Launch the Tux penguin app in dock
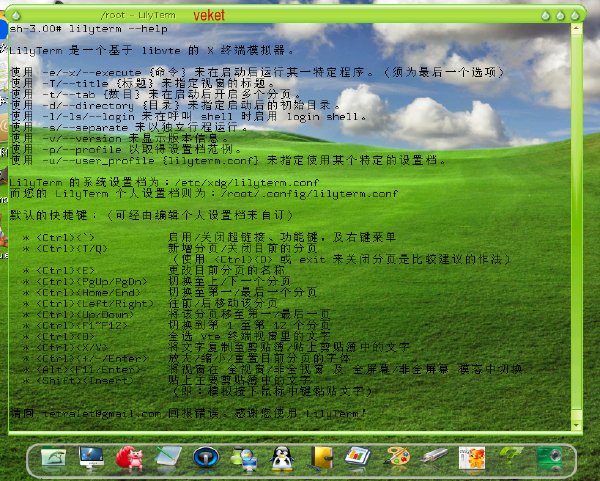This screenshot has height=481, width=600. (x=282, y=458)
